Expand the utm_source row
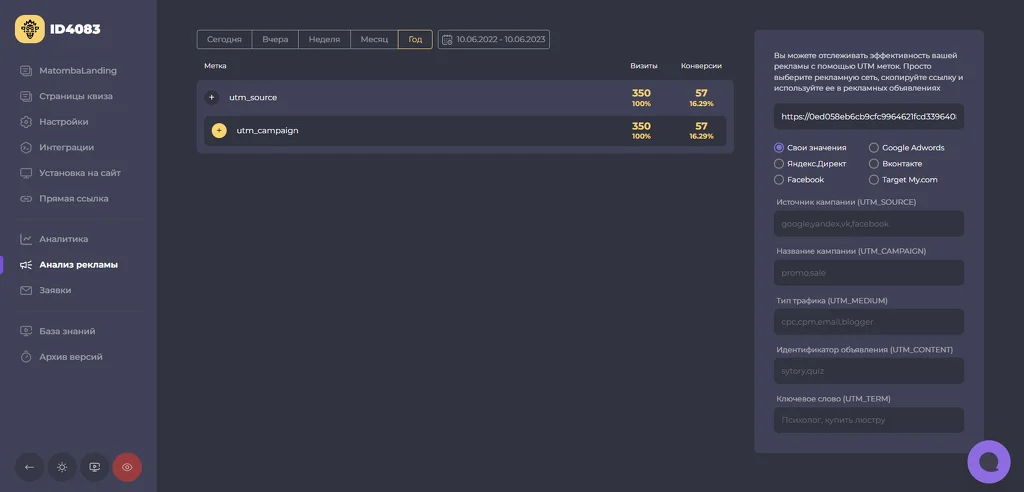Image resolution: width=1024 pixels, height=492 pixels. [212, 97]
